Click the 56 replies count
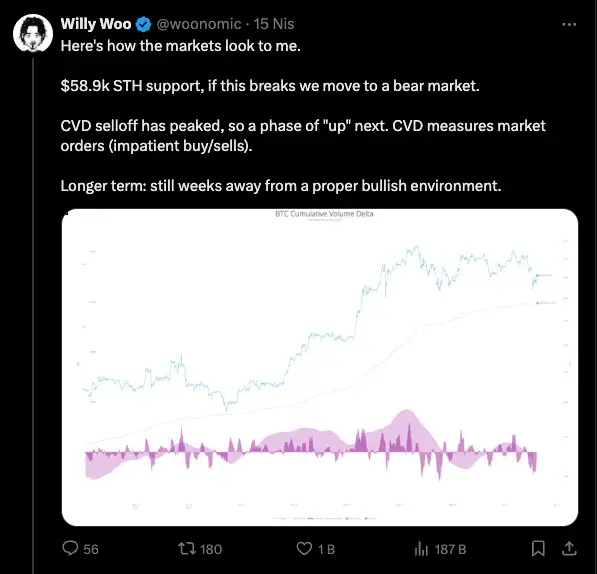597x574 pixels. (x=91, y=549)
